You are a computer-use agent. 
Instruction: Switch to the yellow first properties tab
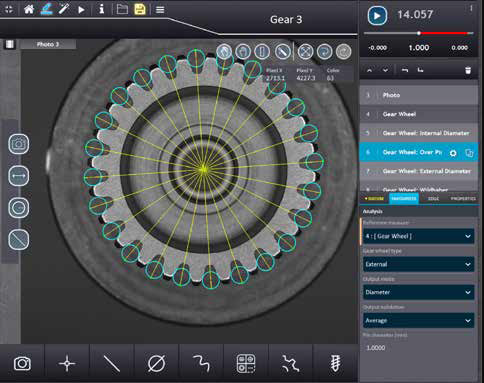point(374,199)
